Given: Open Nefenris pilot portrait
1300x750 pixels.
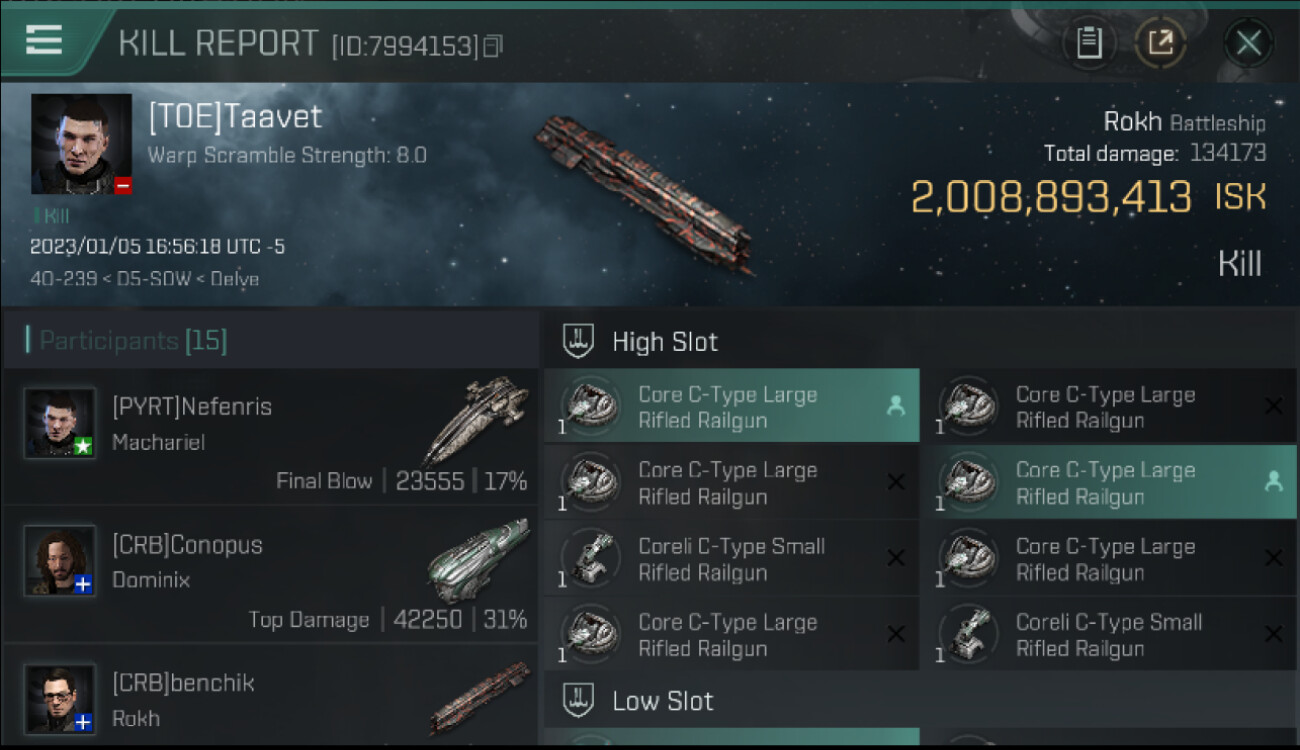Looking at the screenshot, I should click(x=60, y=423).
